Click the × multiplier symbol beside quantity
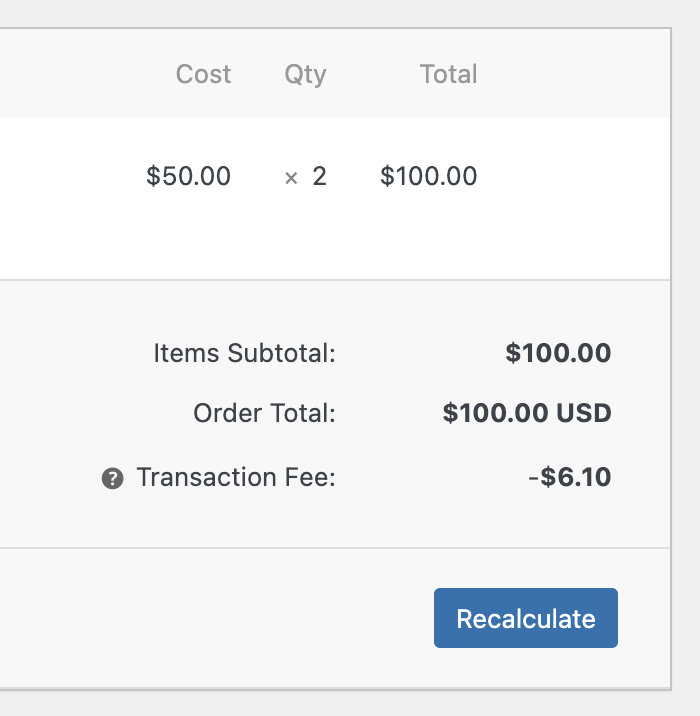Screen dimensions: 700x716 click(291, 178)
